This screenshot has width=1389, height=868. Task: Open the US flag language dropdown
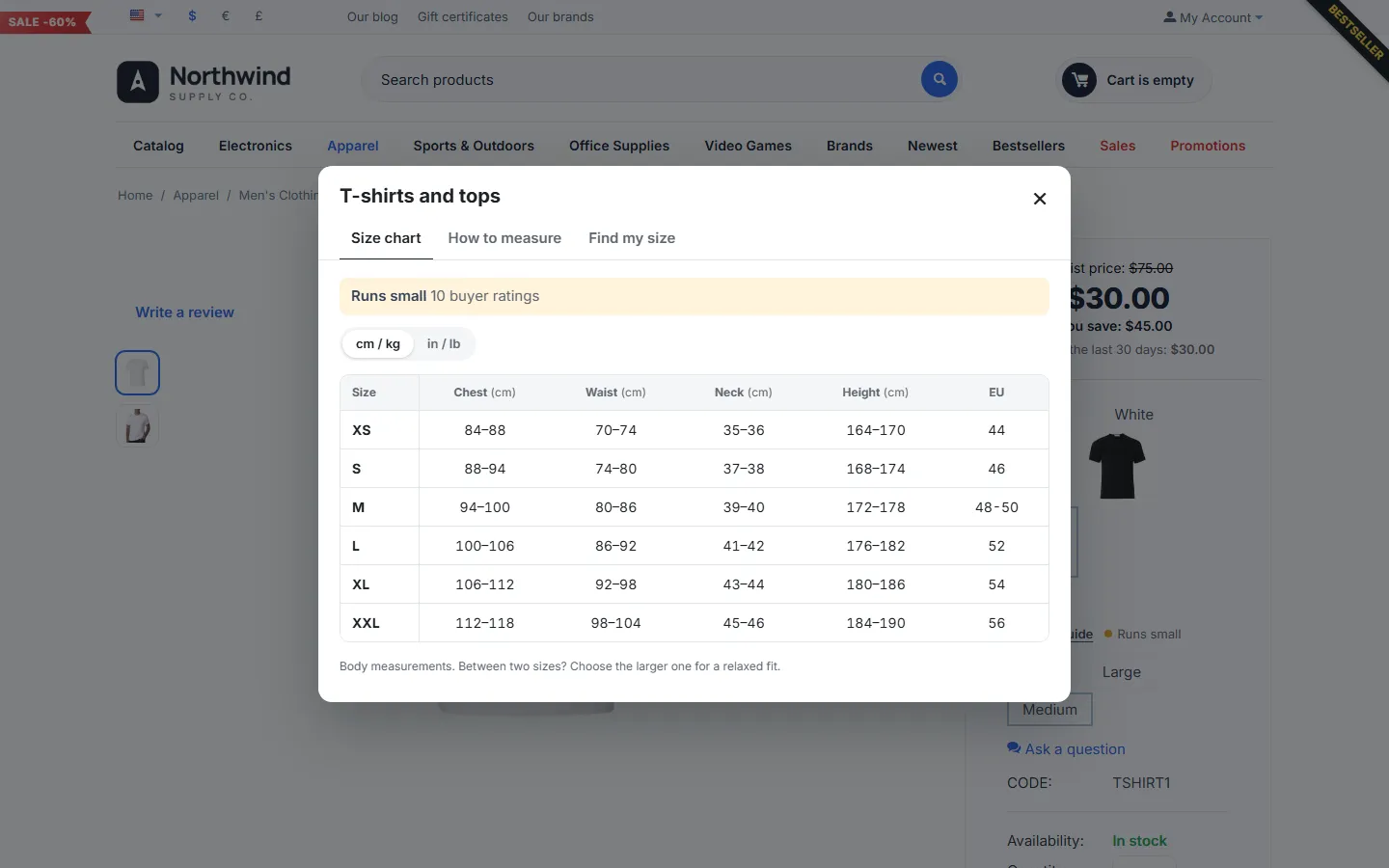point(146,15)
